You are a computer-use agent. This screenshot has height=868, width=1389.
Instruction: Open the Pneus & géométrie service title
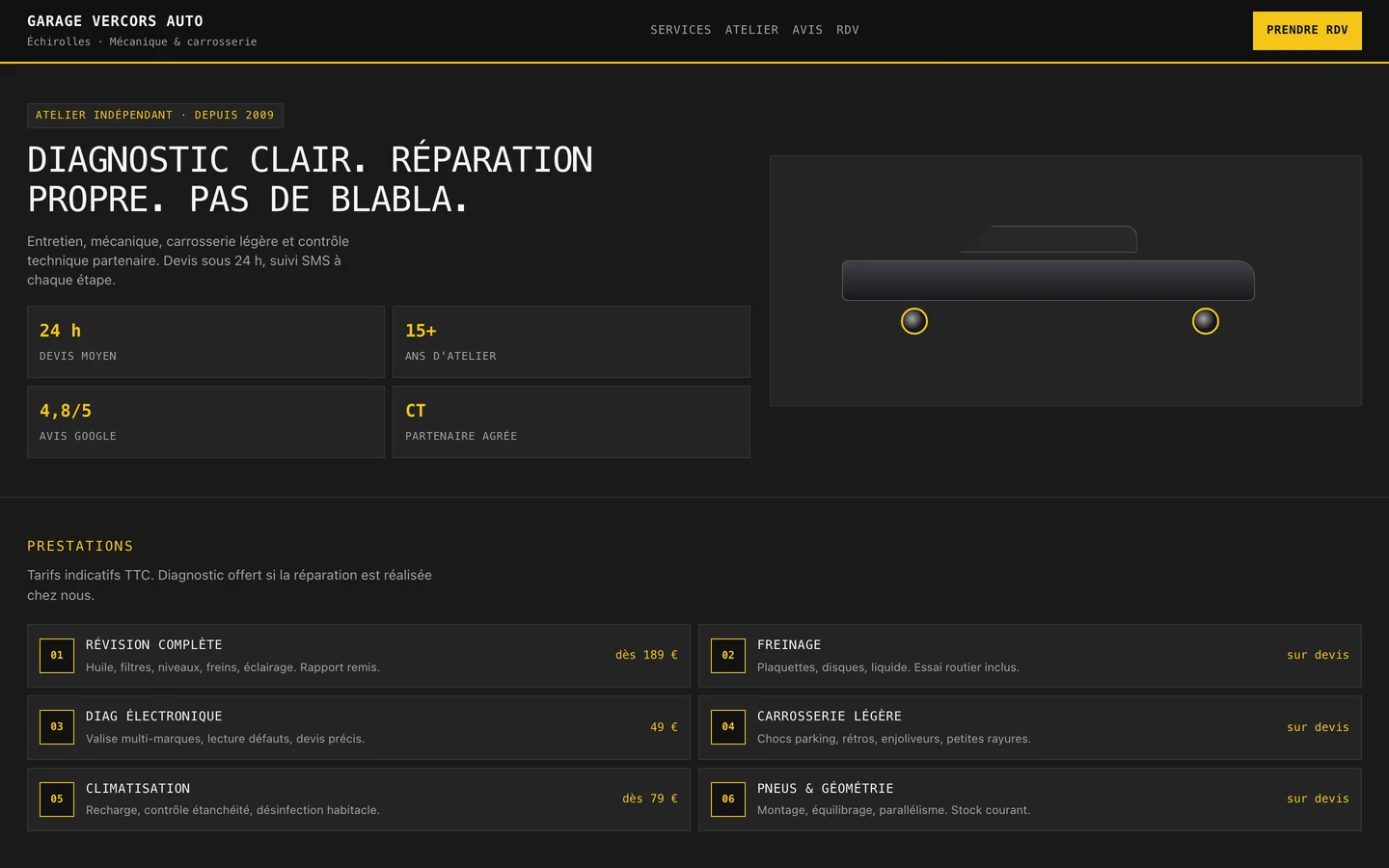(x=826, y=789)
